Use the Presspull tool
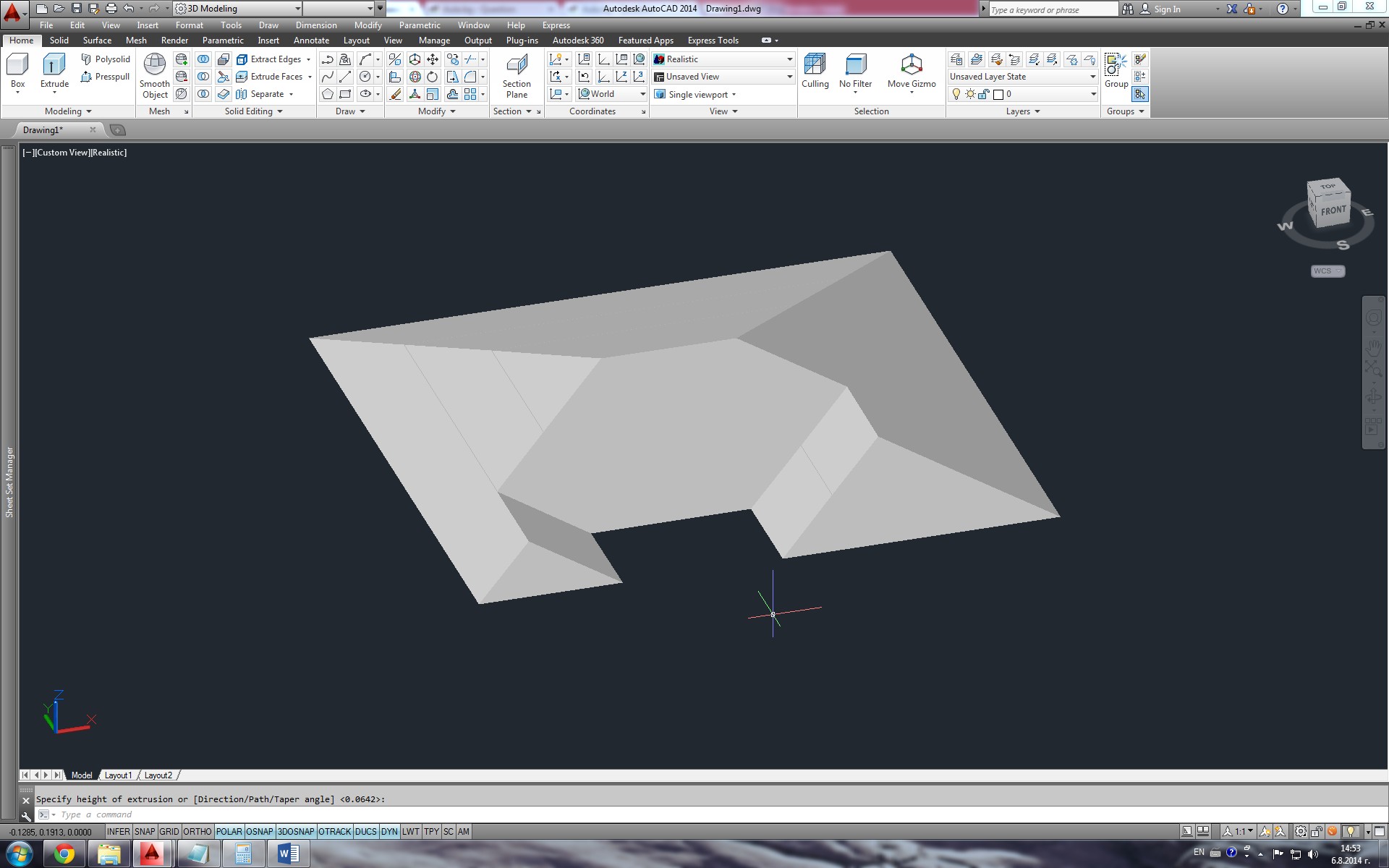The image size is (1389, 868). pyautogui.click(x=106, y=77)
